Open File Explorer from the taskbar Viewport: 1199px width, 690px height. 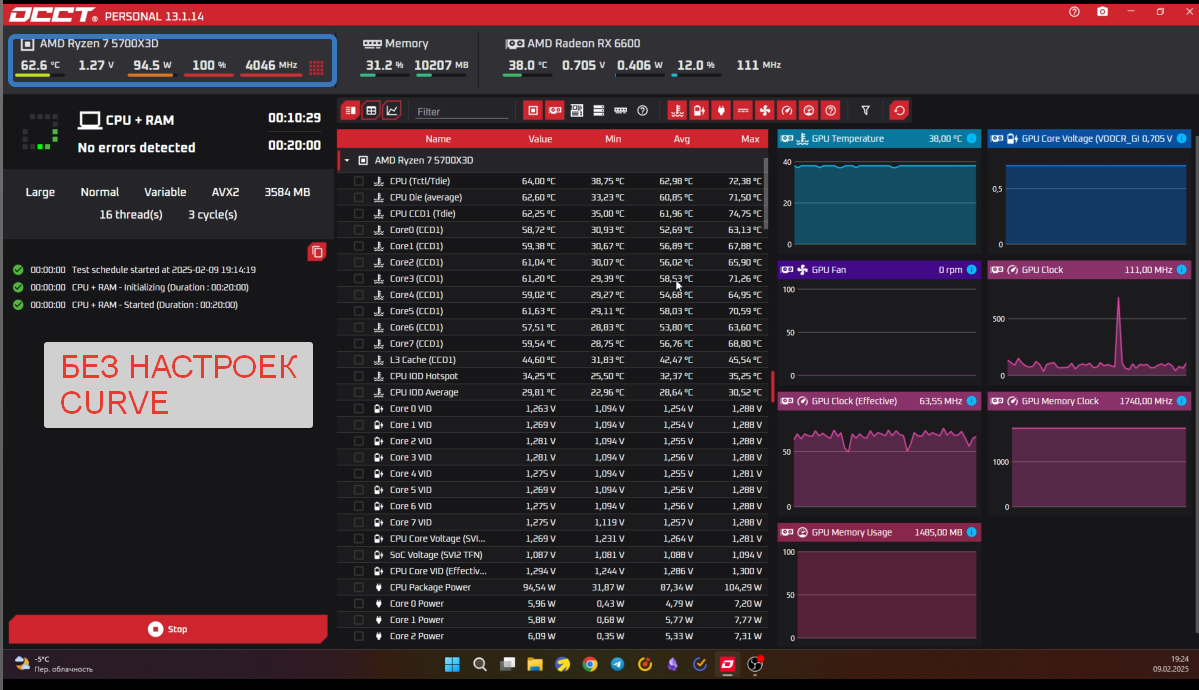point(535,664)
